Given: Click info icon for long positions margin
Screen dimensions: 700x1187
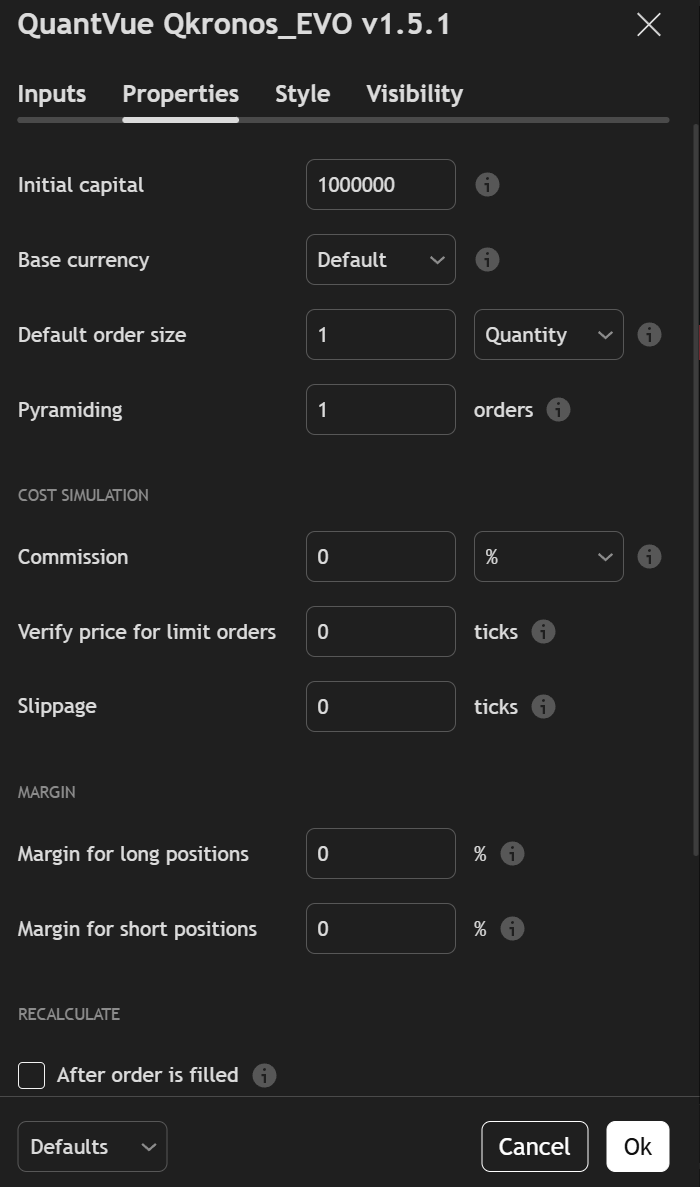Looking at the screenshot, I should coord(512,854).
